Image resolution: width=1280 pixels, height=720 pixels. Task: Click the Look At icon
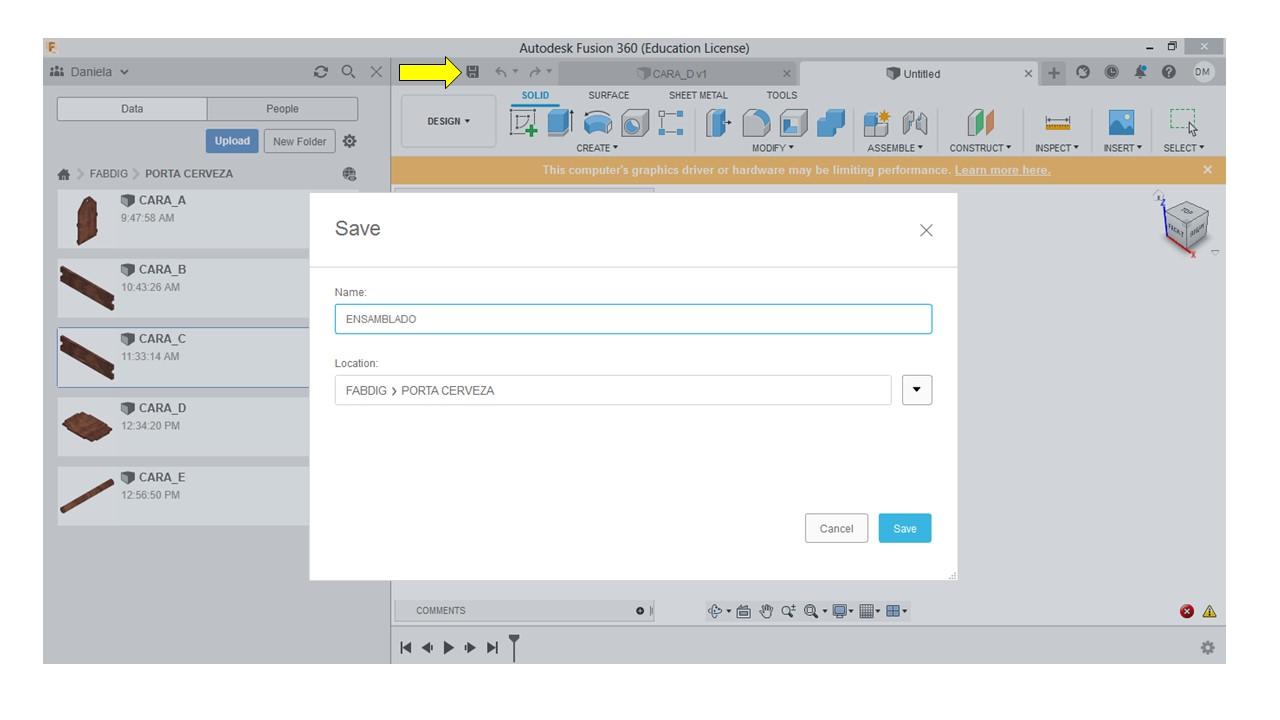pos(743,611)
